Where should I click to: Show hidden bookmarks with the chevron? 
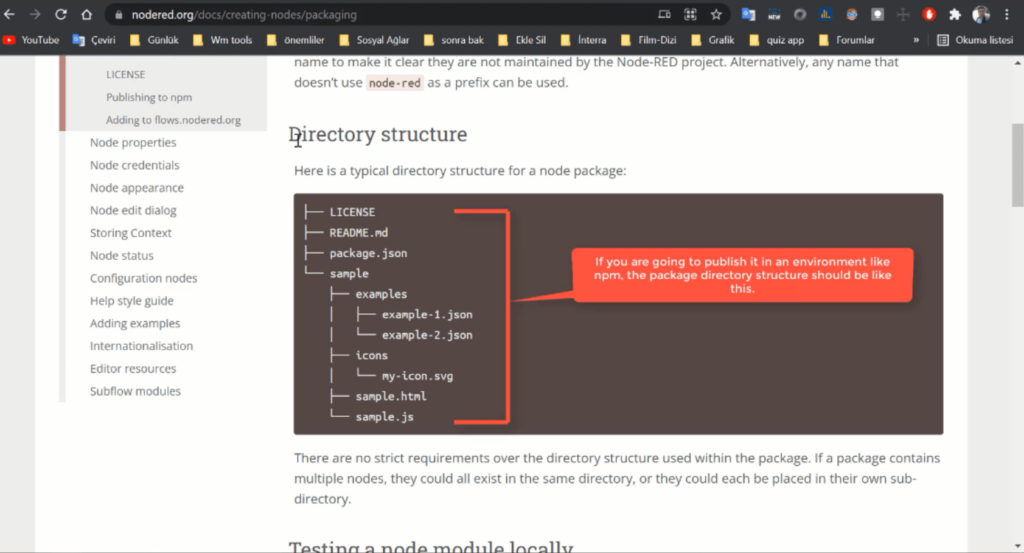point(916,40)
